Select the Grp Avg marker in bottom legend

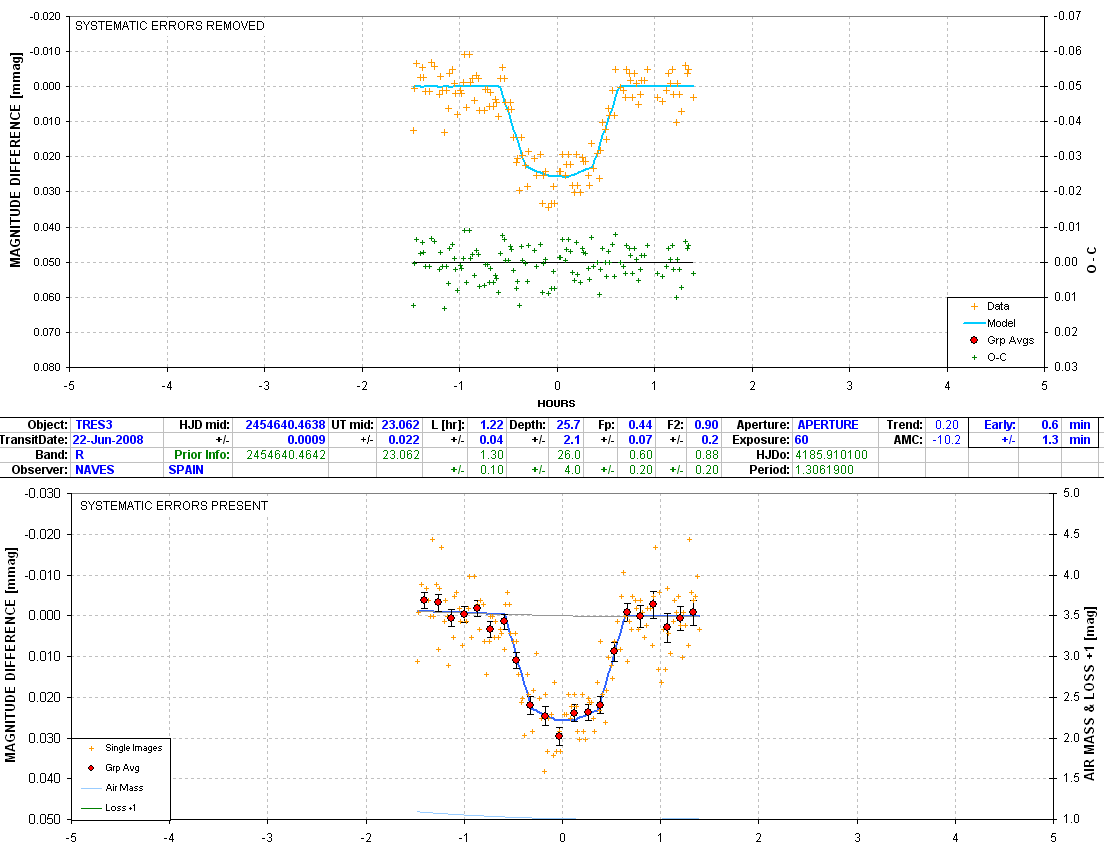point(92,767)
